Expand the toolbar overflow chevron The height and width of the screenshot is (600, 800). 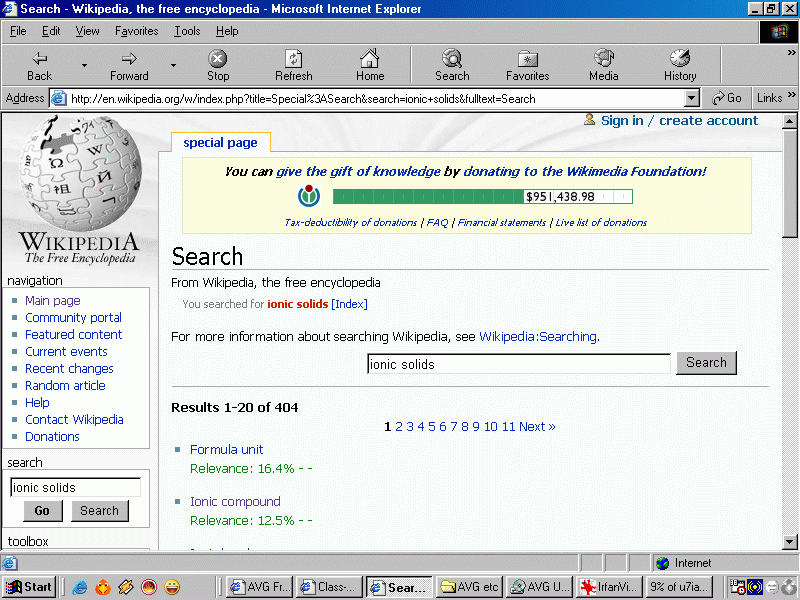(791, 53)
